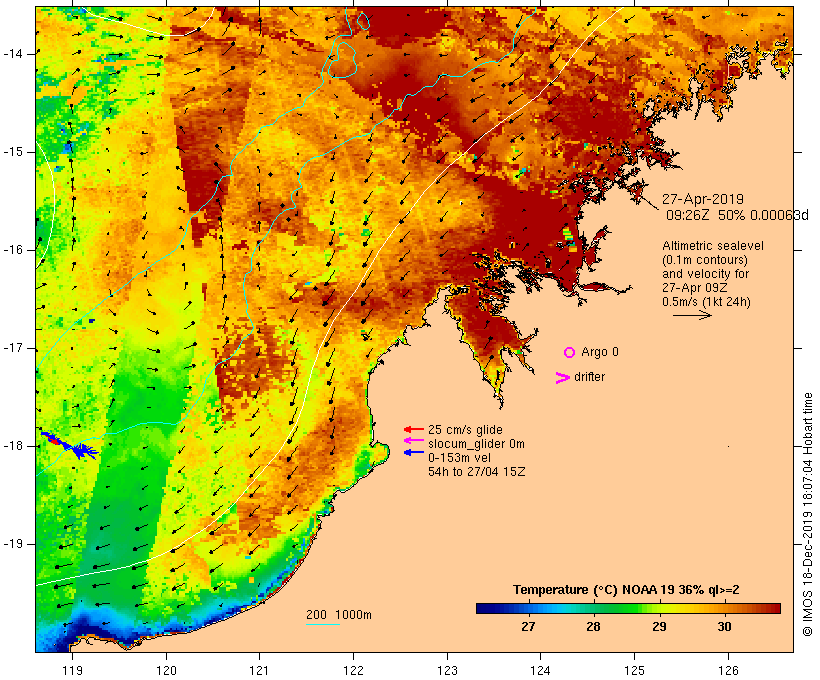The width and height of the screenshot is (820, 680).
Task: Click the temperature color bar scale
Action: point(628,608)
